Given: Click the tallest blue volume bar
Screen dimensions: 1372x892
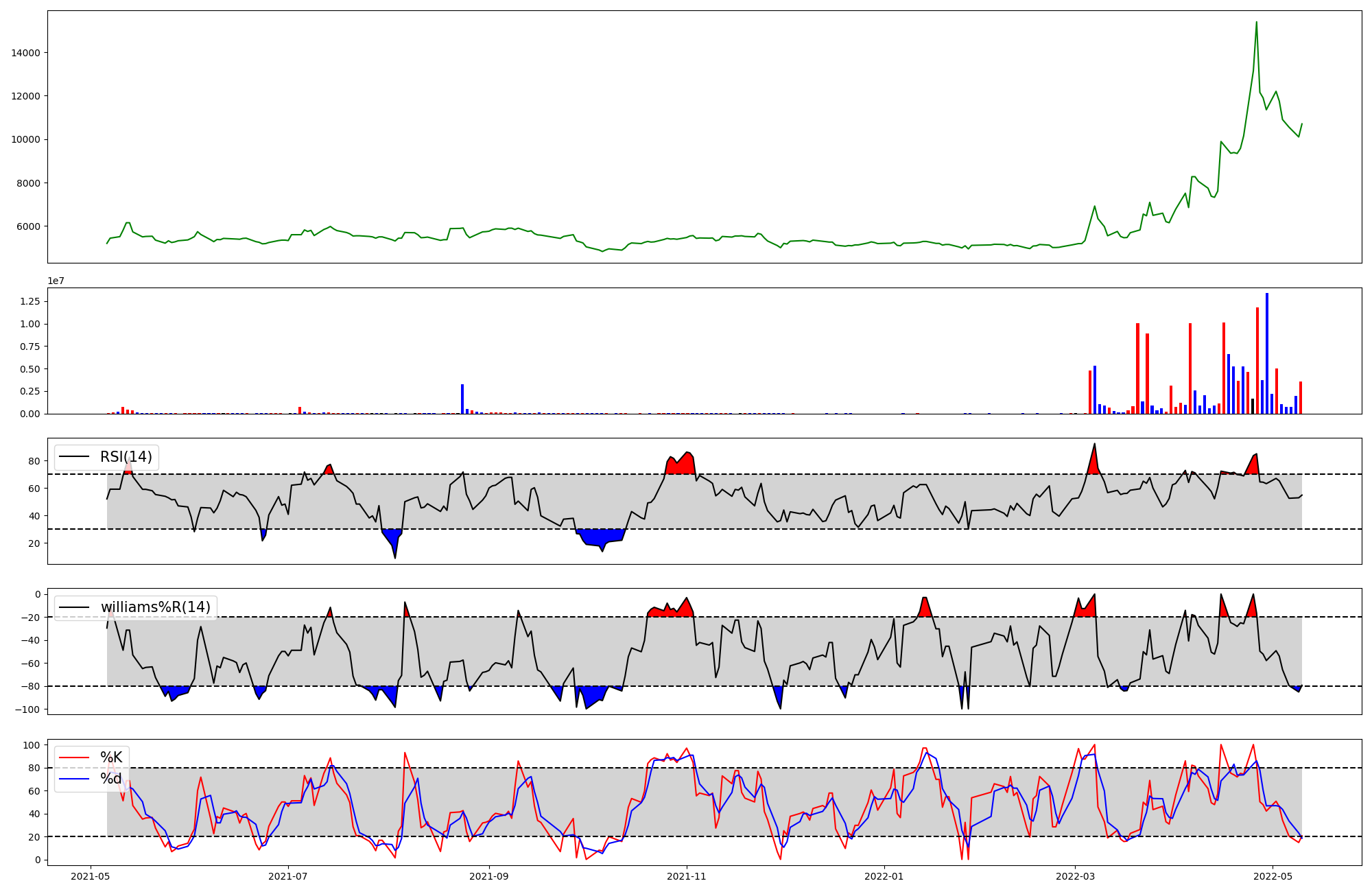Looking at the screenshot, I should coord(1267,353).
